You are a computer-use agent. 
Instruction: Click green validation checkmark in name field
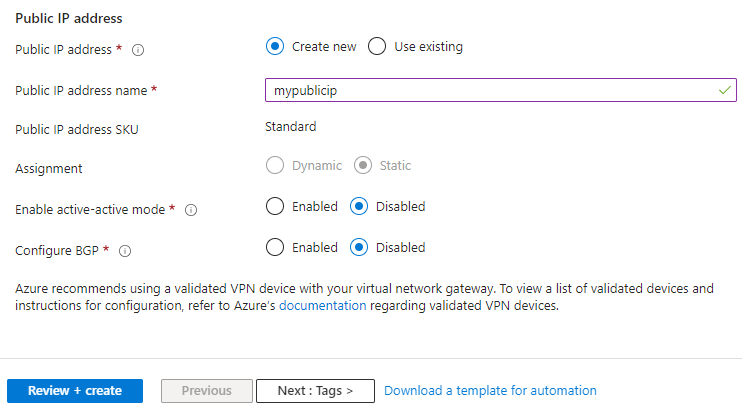[725, 90]
